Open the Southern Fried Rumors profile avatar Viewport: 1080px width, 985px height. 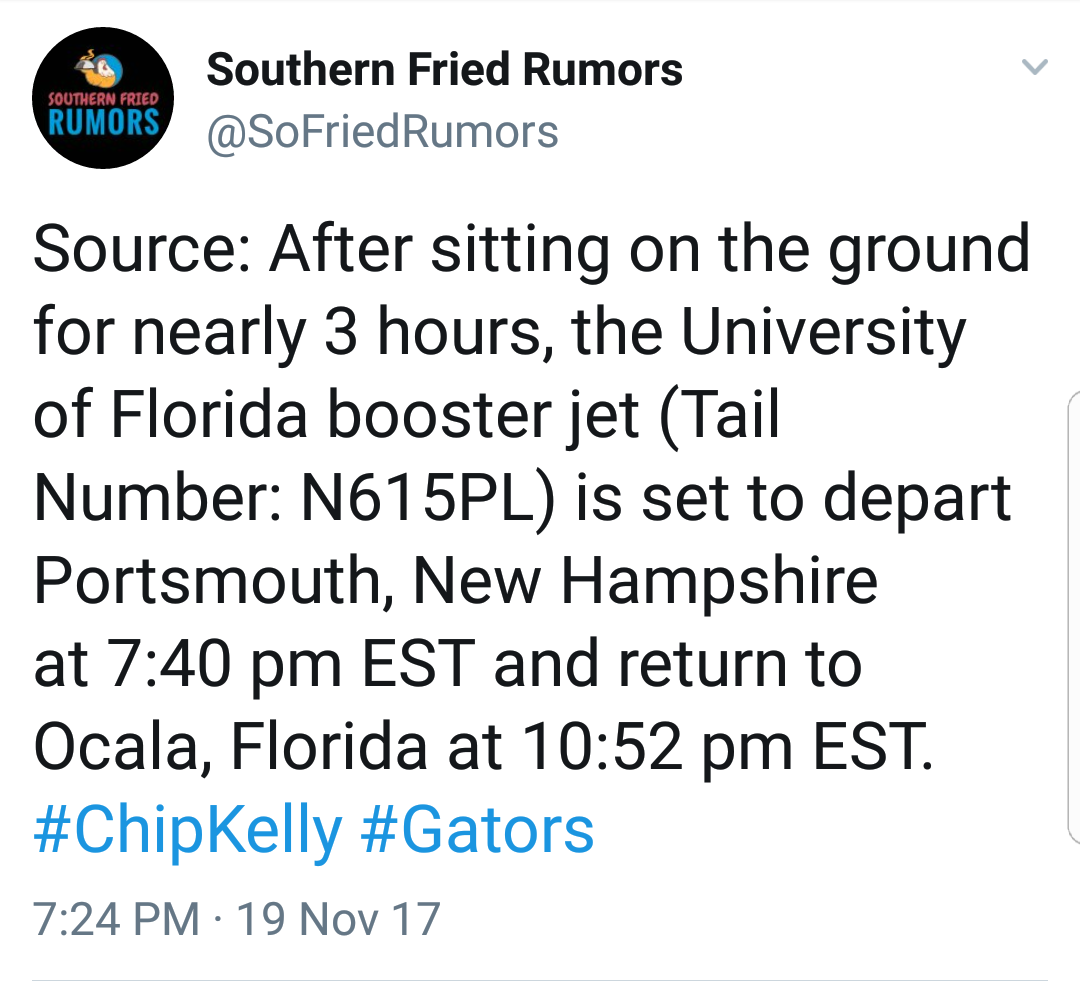(x=104, y=98)
